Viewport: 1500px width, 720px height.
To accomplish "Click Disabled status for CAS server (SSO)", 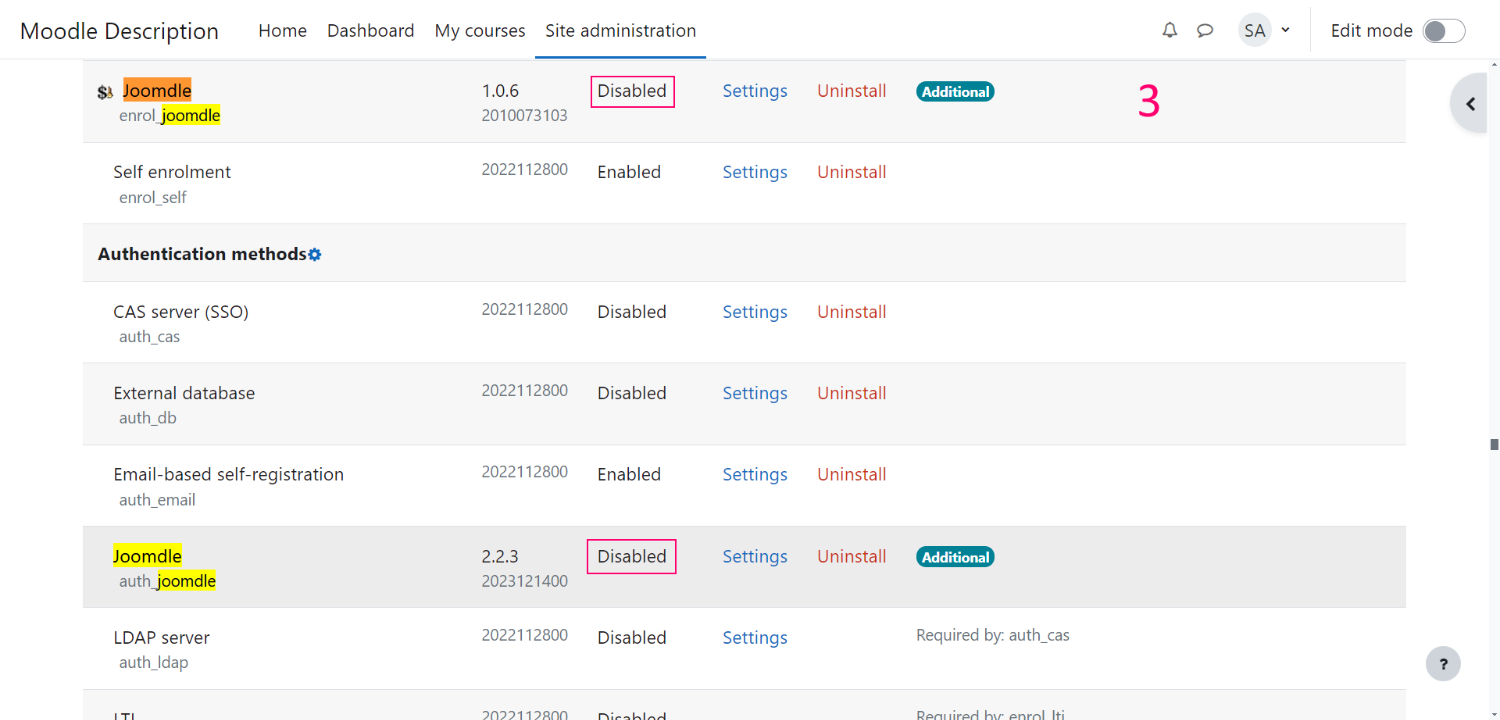I will tap(632, 312).
